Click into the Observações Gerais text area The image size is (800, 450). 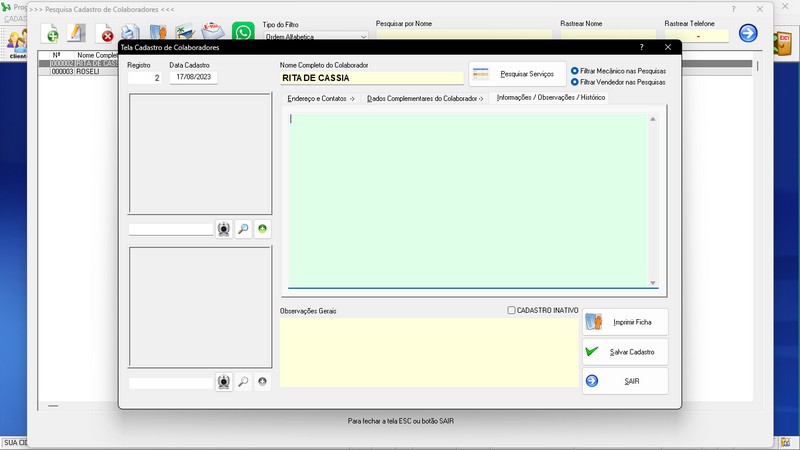coord(428,352)
